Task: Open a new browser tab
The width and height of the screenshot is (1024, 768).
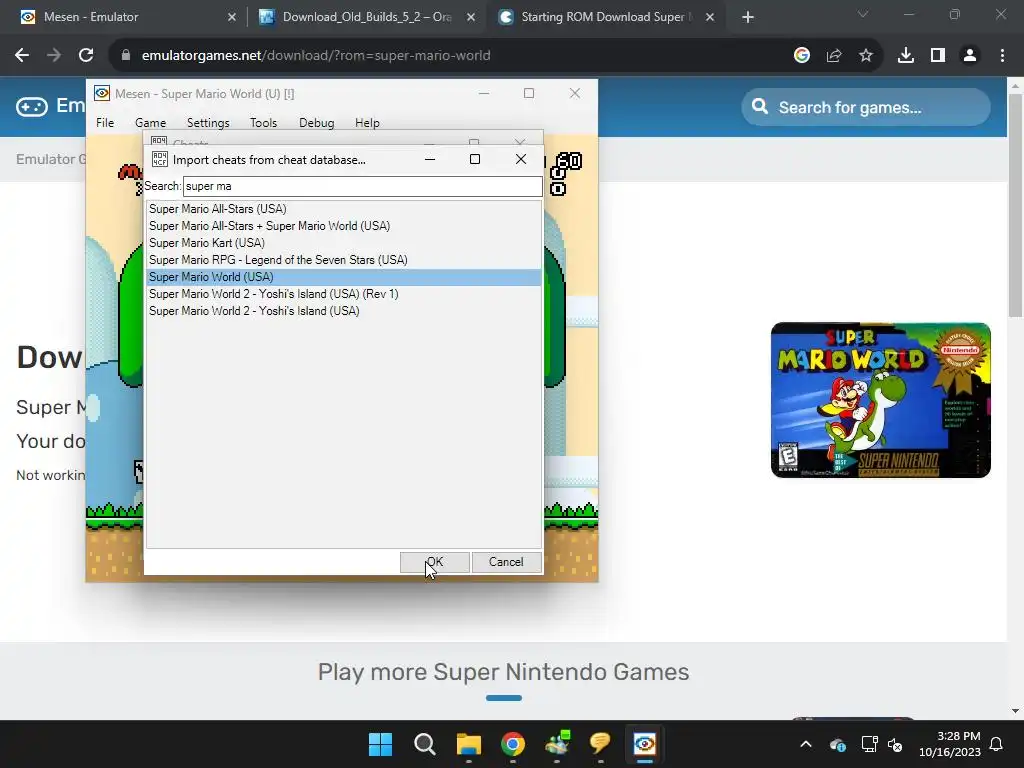Action: [748, 17]
